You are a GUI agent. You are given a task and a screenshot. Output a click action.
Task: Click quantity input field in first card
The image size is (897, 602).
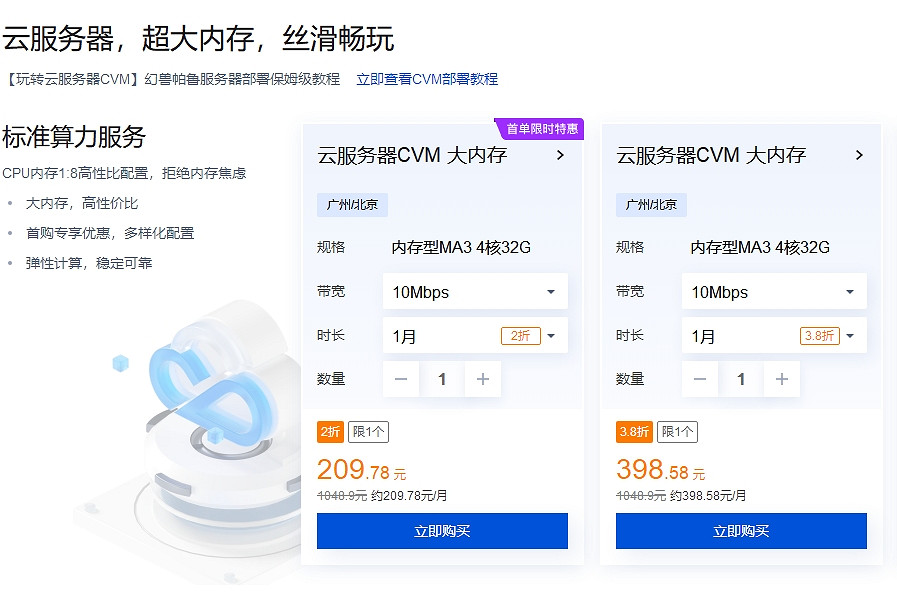(x=442, y=379)
